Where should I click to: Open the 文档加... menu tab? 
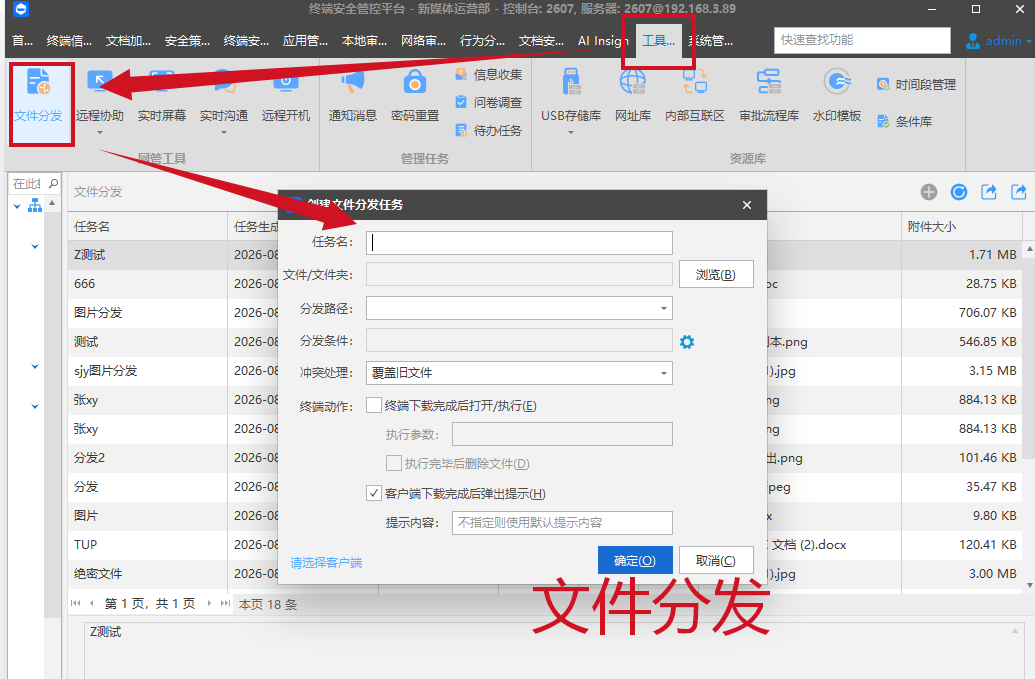(x=128, y=41)
